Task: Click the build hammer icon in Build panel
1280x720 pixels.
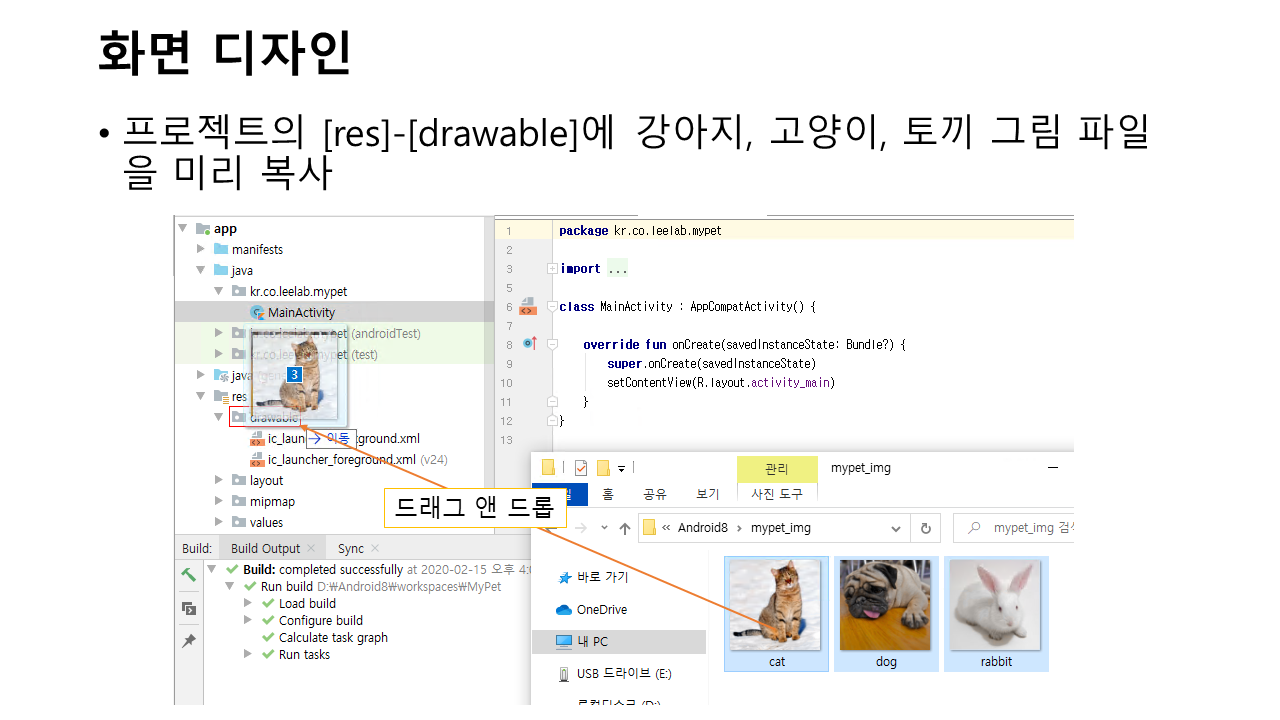Action: [x=188, y=575]
